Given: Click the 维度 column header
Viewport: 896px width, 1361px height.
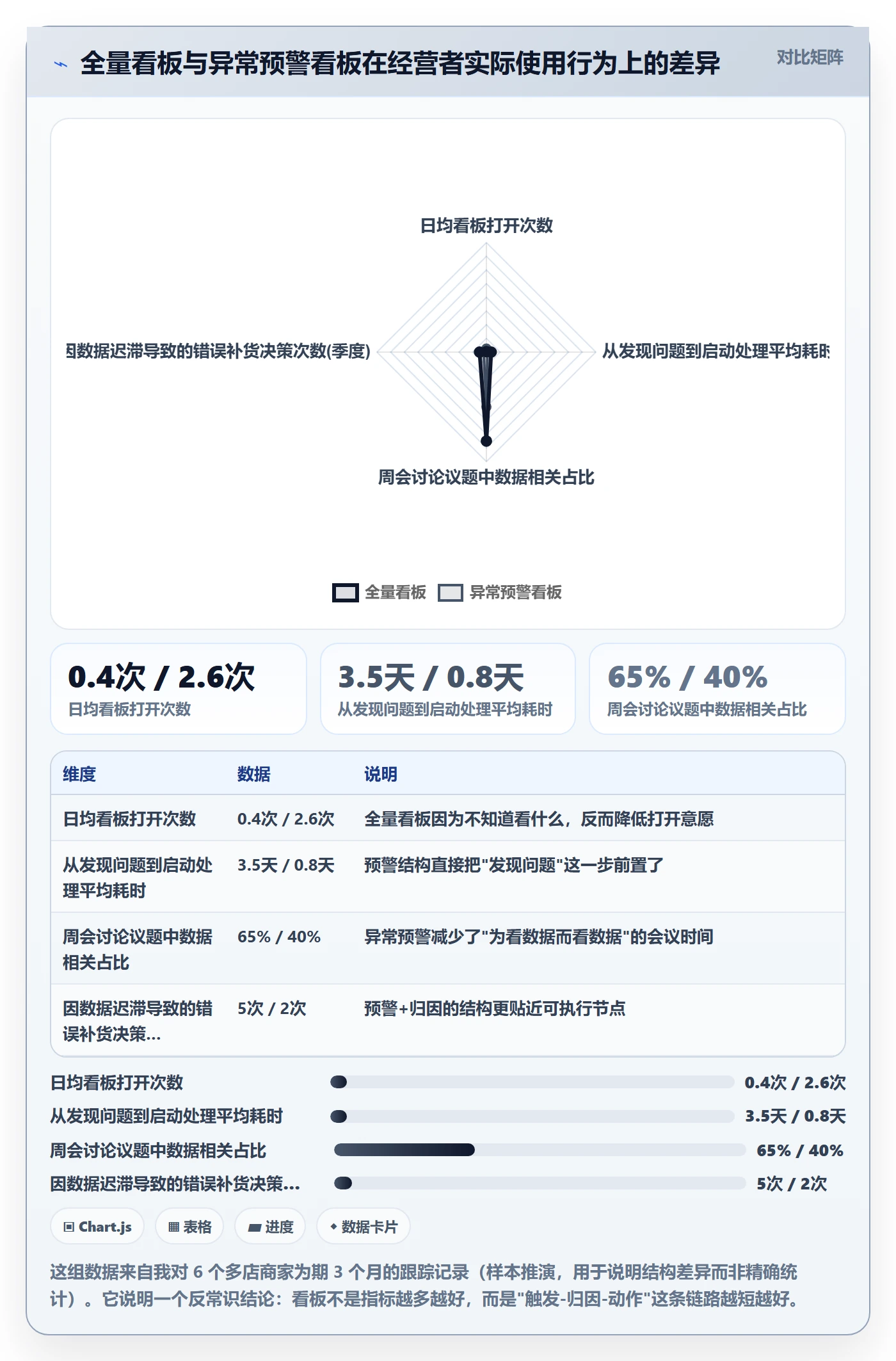Looking at the screenshot, I should (x=79, y=774).
